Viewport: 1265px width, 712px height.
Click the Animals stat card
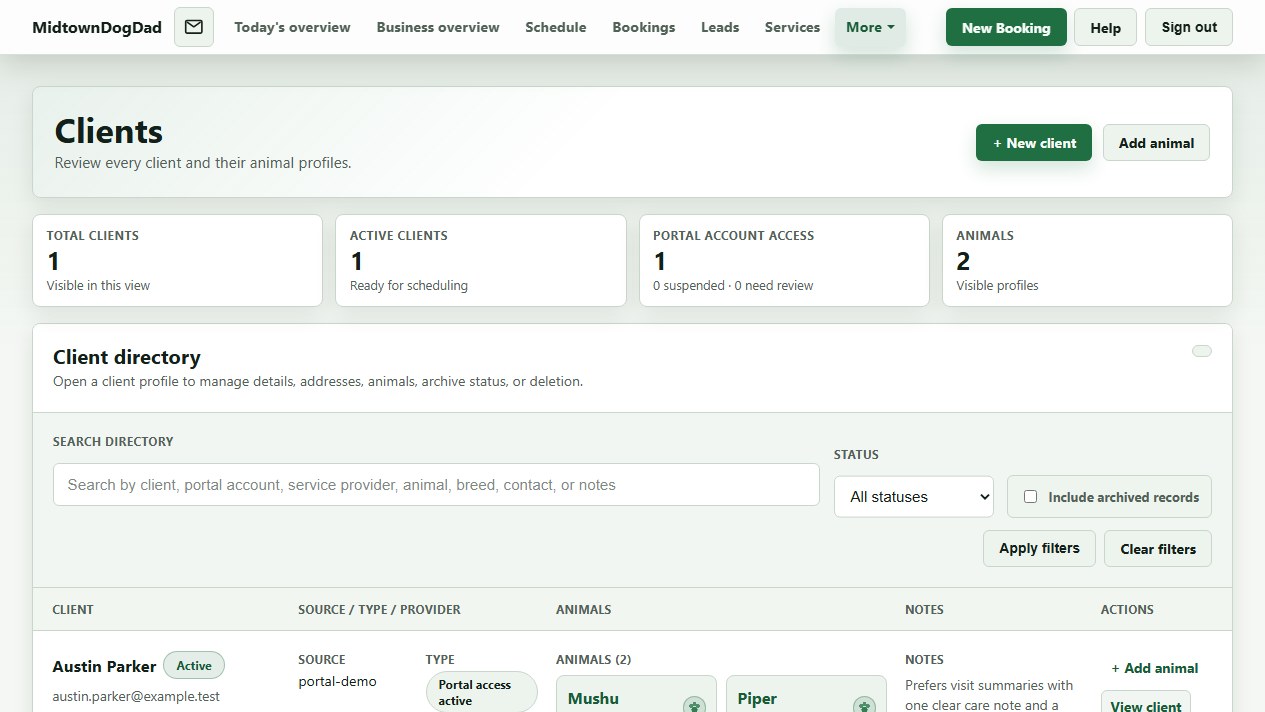tap(1087, 260)
